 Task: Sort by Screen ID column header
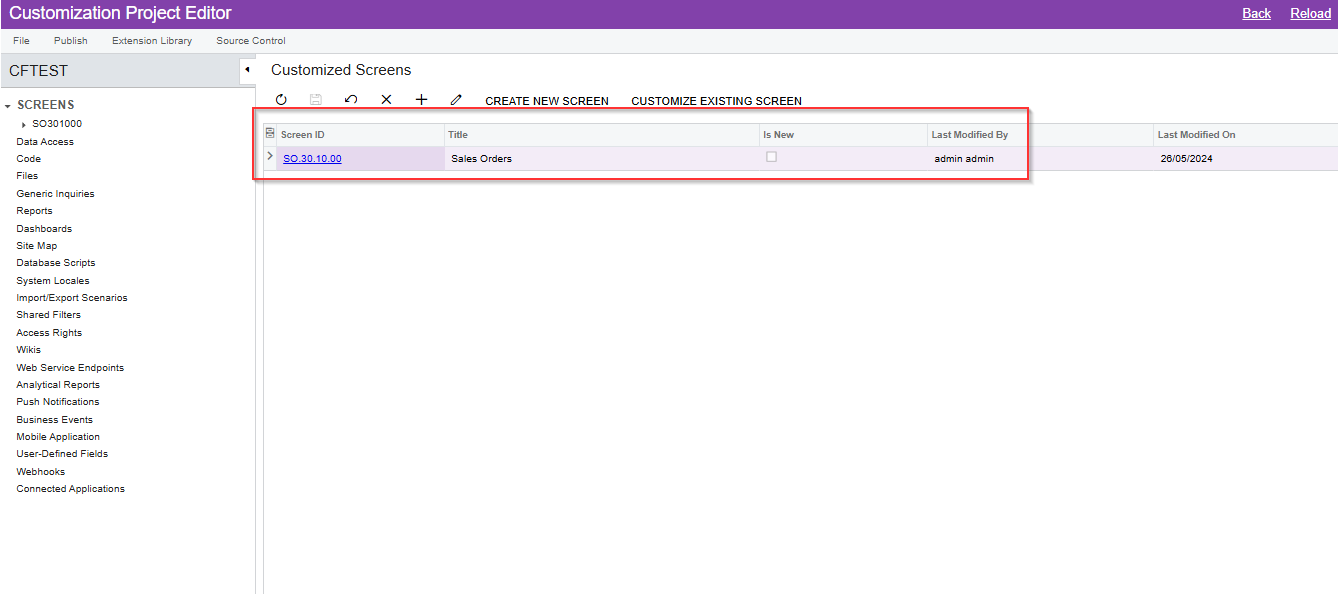pos(360,134)
